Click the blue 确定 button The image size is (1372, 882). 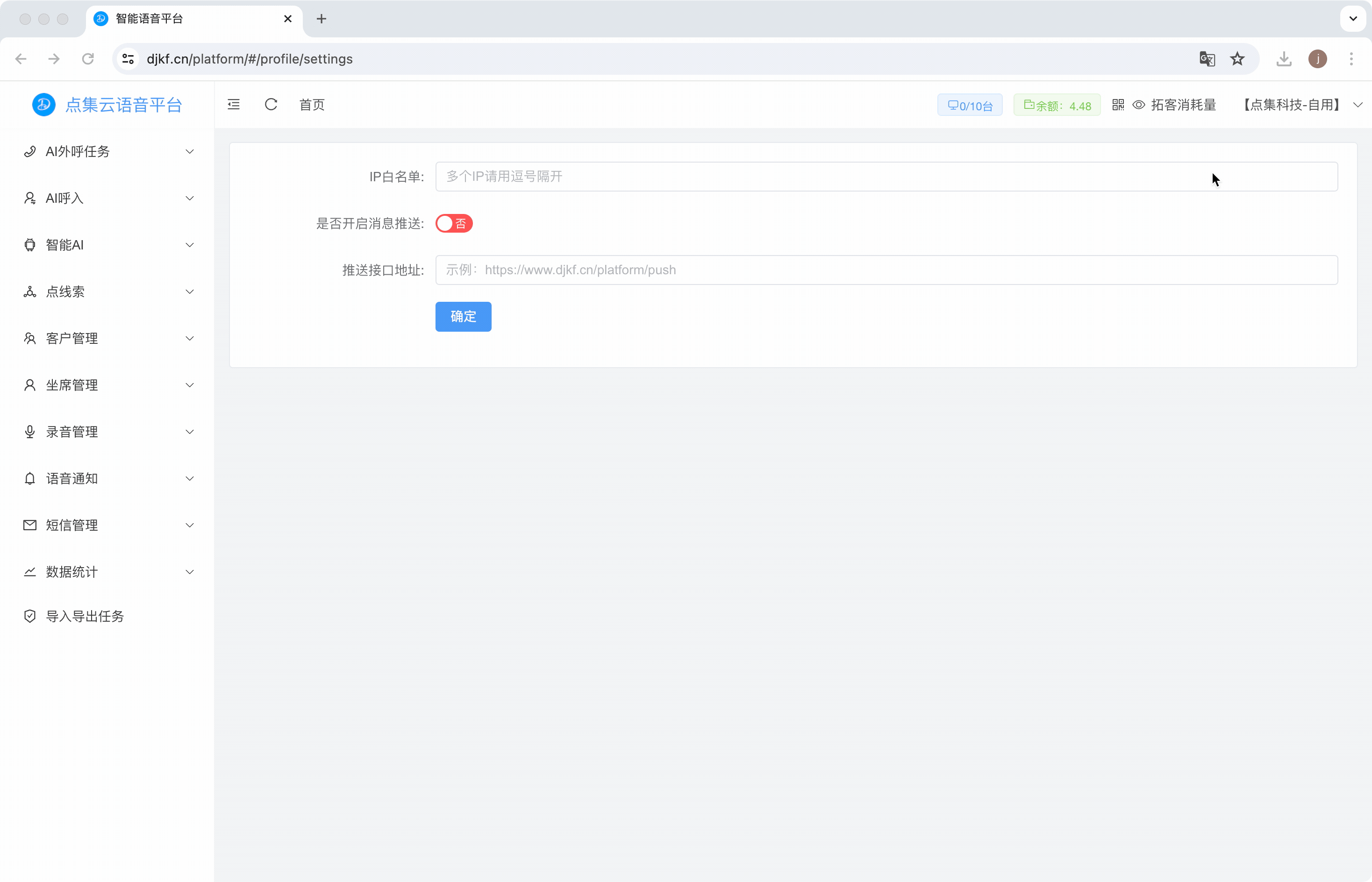point(463,317)
